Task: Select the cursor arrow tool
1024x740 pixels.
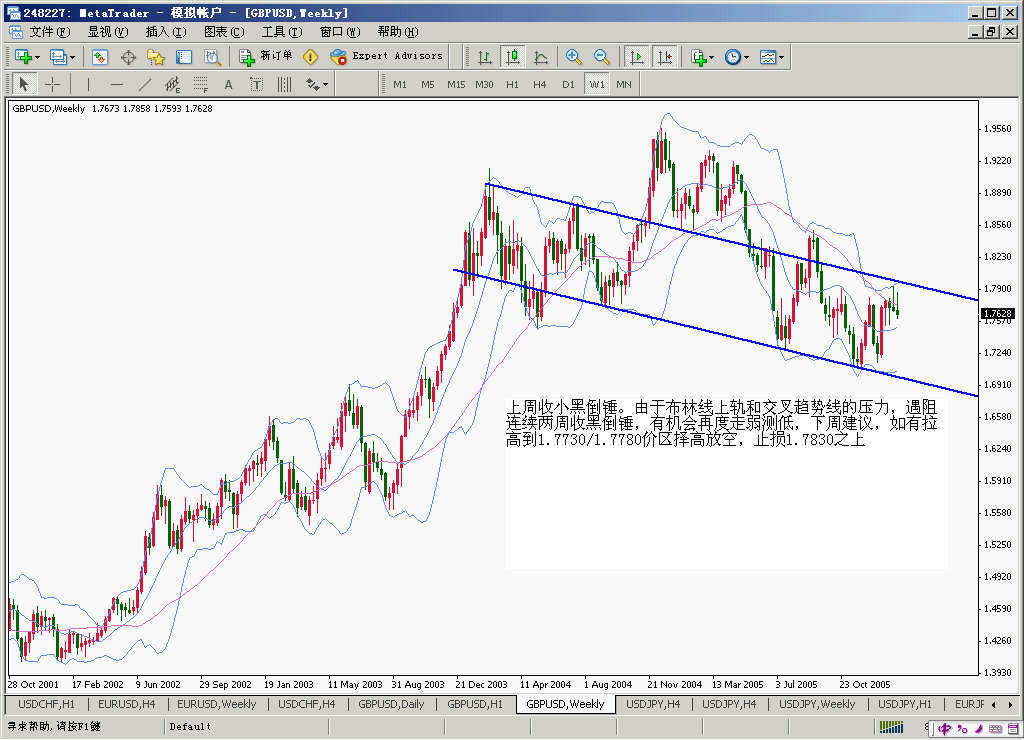Action: point(24,84)
